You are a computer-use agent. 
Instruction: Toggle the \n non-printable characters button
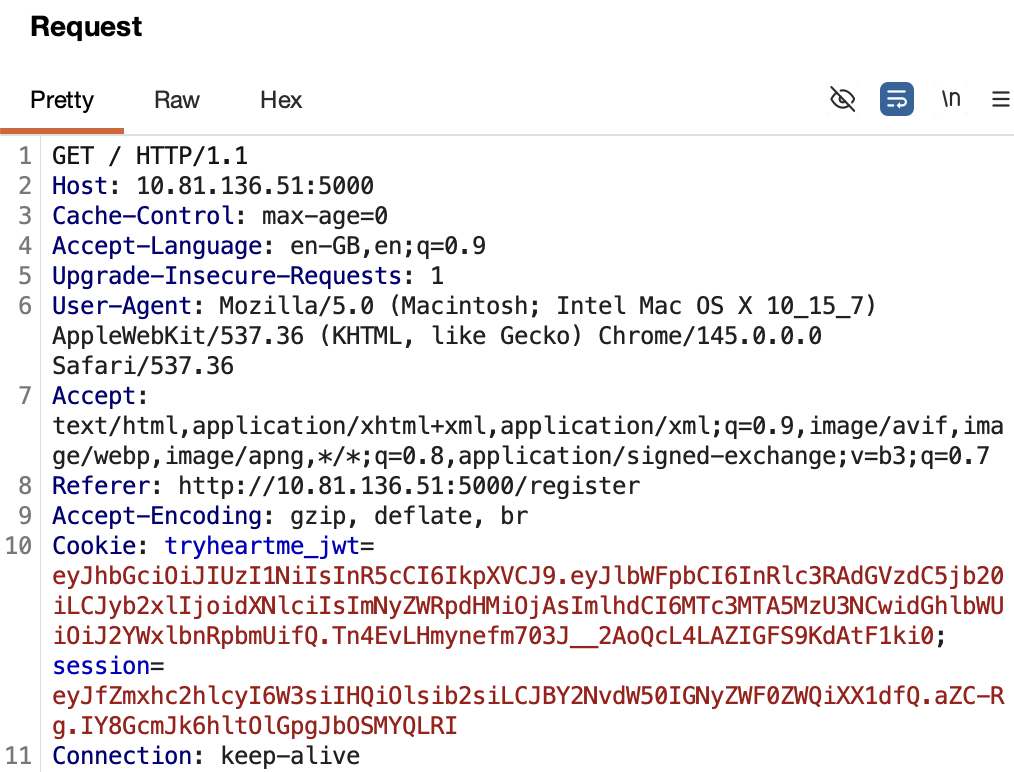pos(951,99)
